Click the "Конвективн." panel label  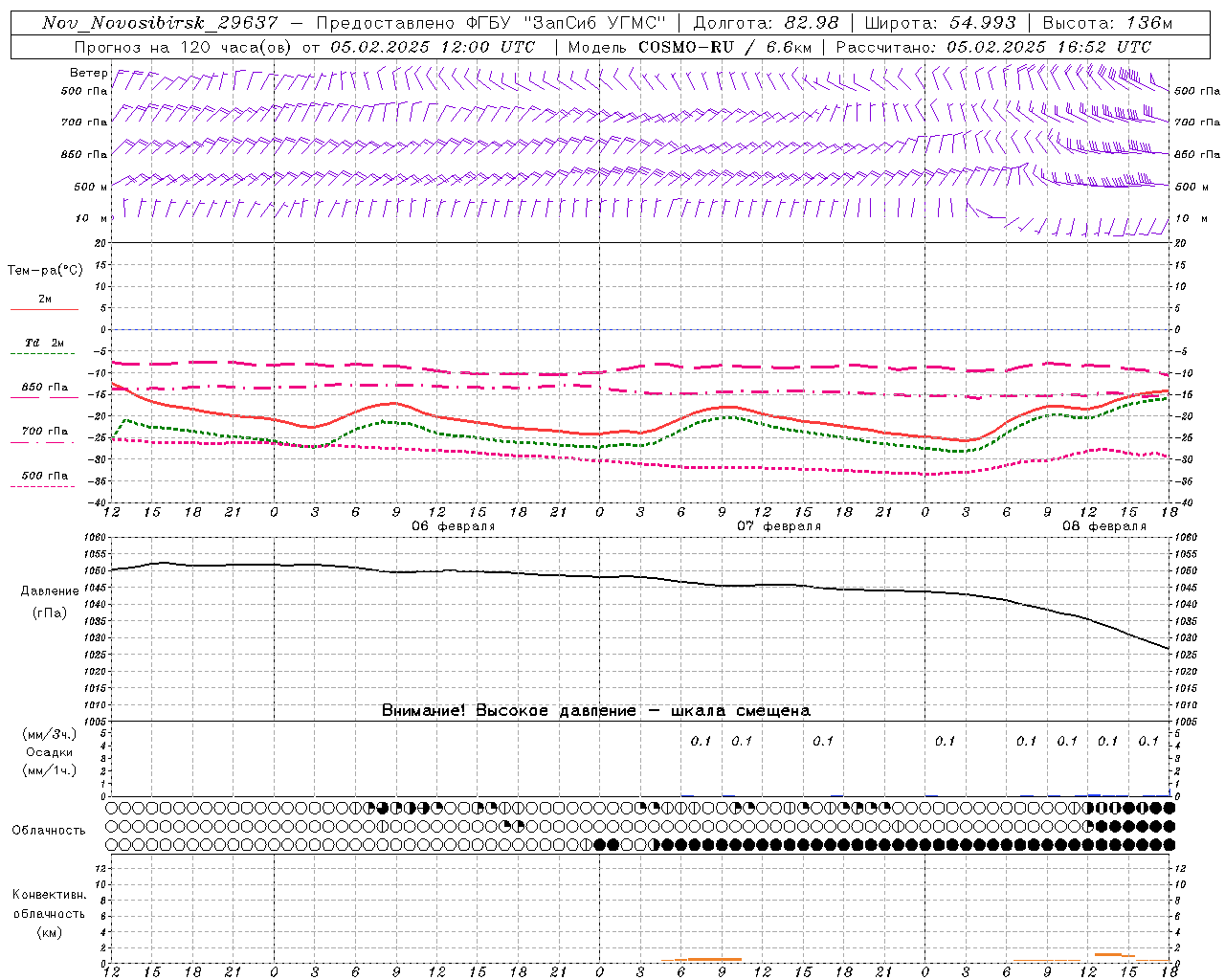click(x=49, y=895)
